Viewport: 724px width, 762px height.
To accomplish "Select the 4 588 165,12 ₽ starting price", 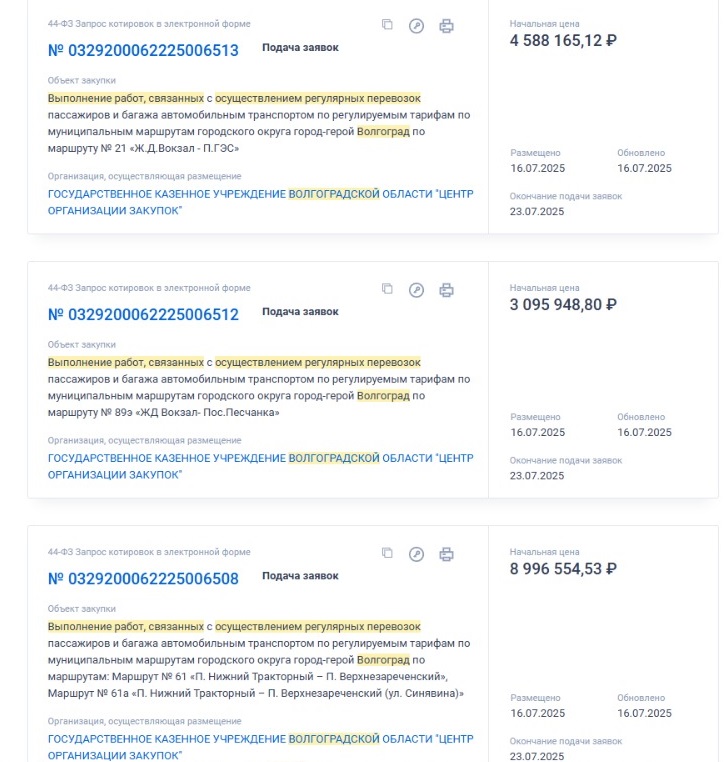I will [x=563, y=40].
